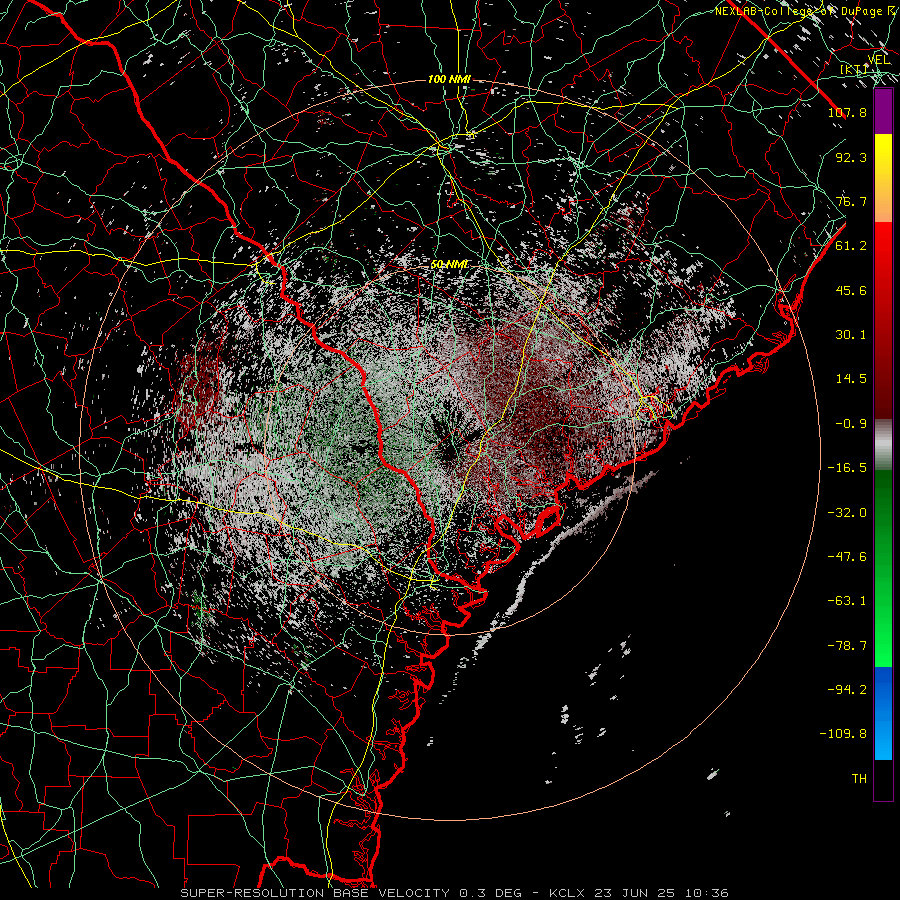900x900 pixels.
Task: Select the 30.1 legend value
Action: (851, 335)
